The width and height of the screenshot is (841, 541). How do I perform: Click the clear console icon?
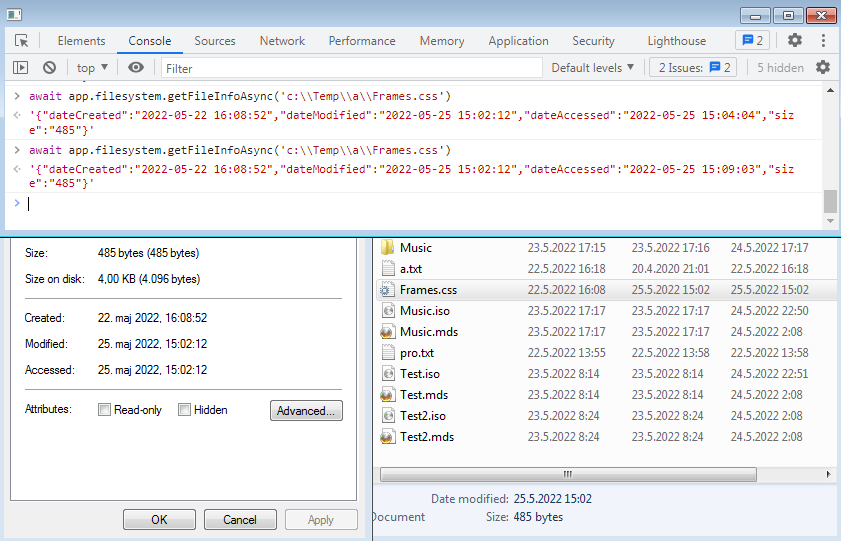point(49,68)
